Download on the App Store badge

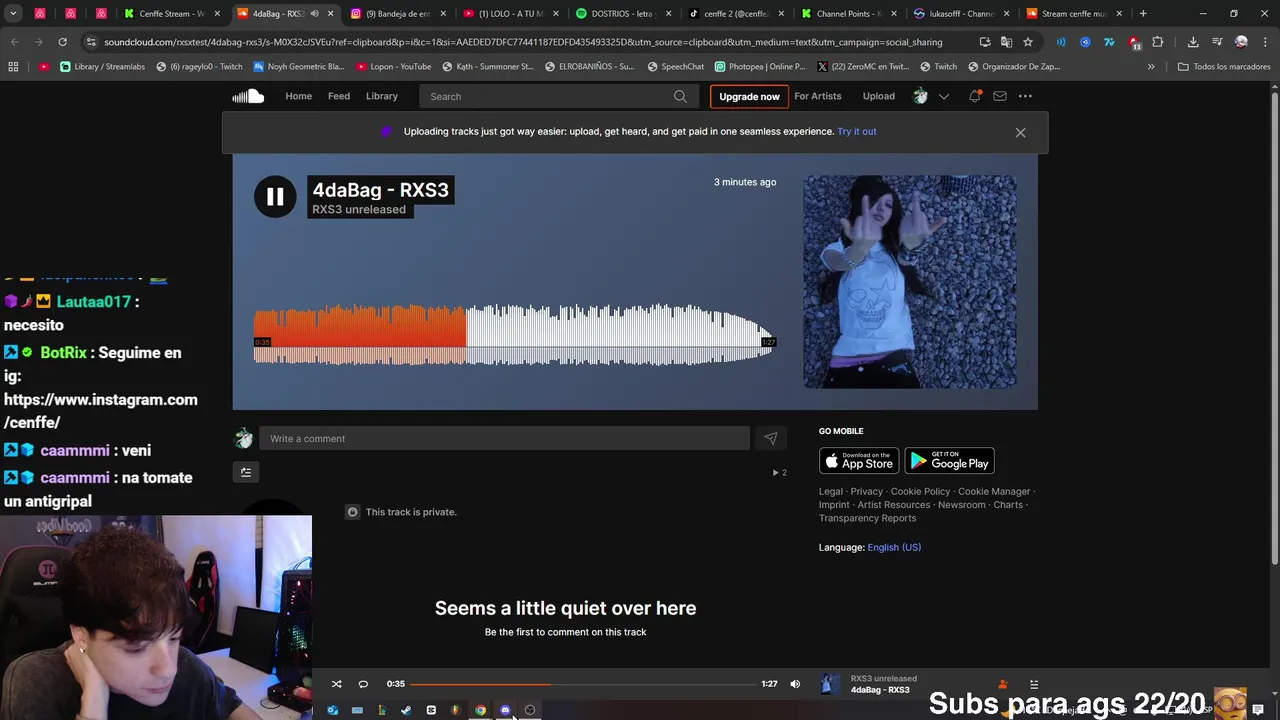[859, 460]
